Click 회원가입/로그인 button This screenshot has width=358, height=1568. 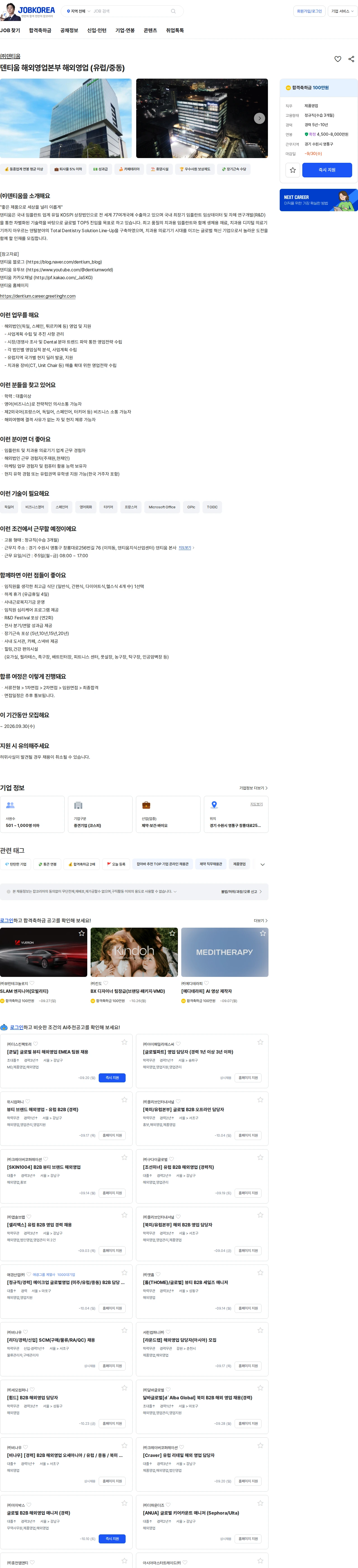coord(309,11)
